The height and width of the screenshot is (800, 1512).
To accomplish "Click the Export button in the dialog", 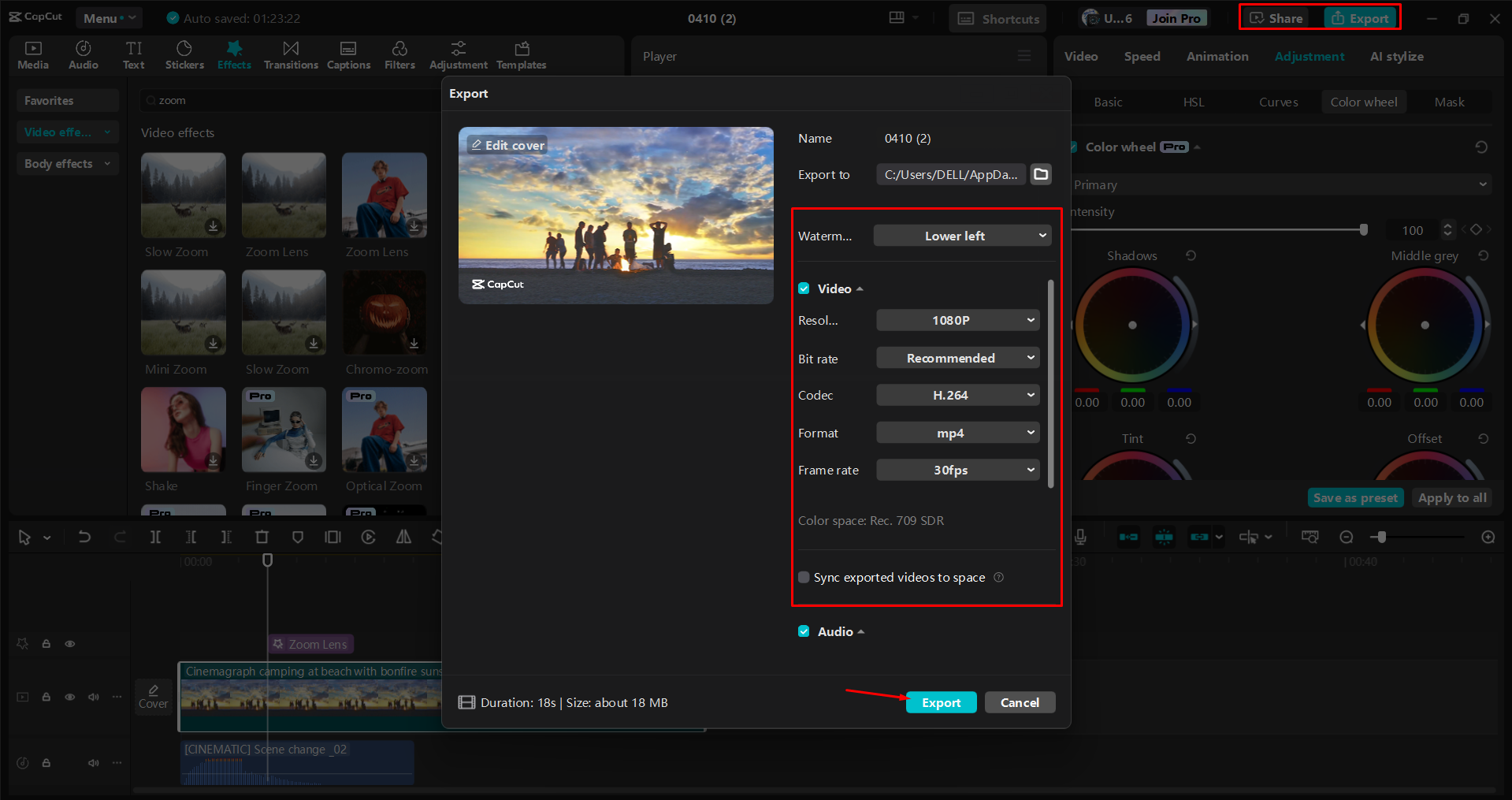I will pos(941,701).
